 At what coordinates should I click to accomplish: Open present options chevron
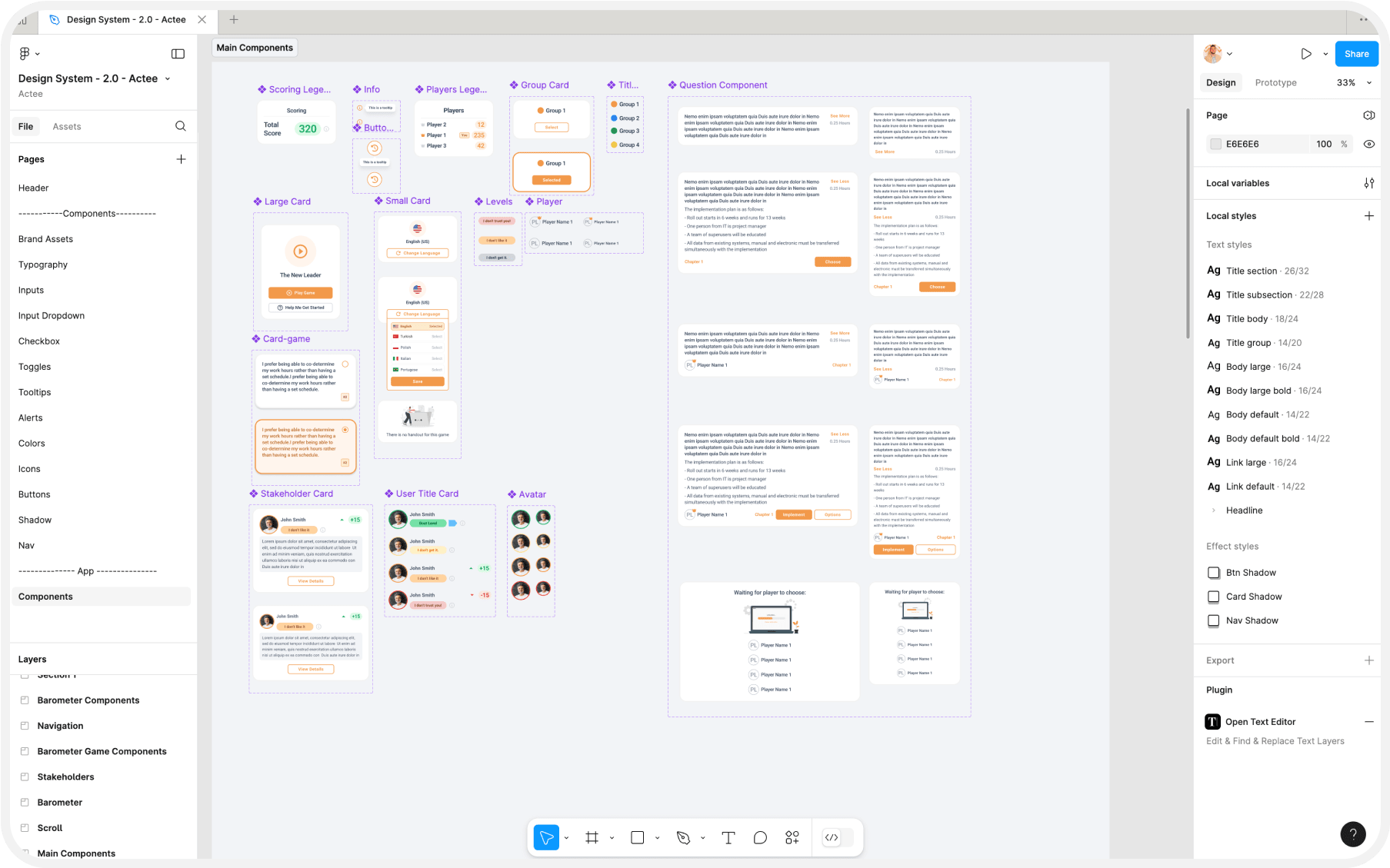tap(1325, 54)
